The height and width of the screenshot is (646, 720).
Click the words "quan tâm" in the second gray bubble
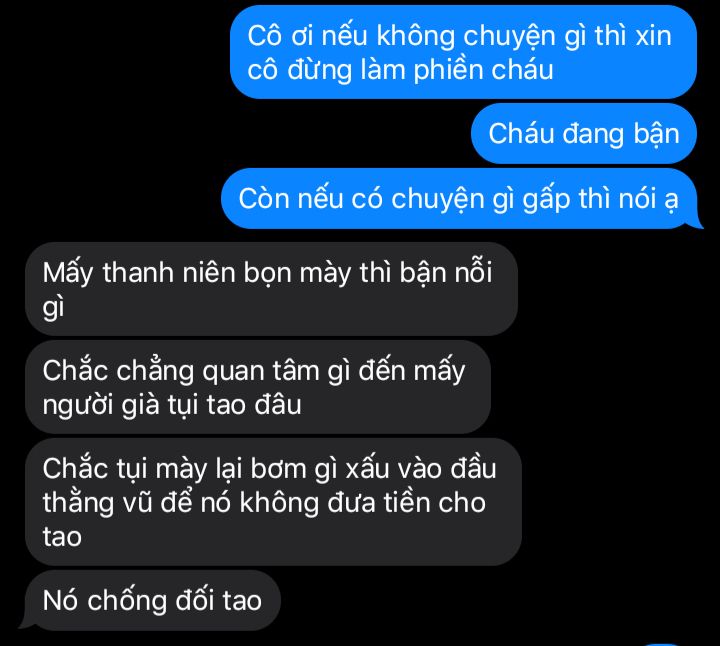(x=260, y=371)
